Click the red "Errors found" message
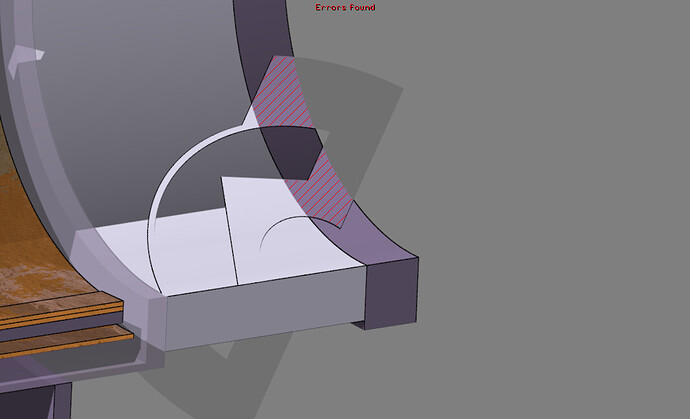690x419 pixels. (x=345, y=7)
